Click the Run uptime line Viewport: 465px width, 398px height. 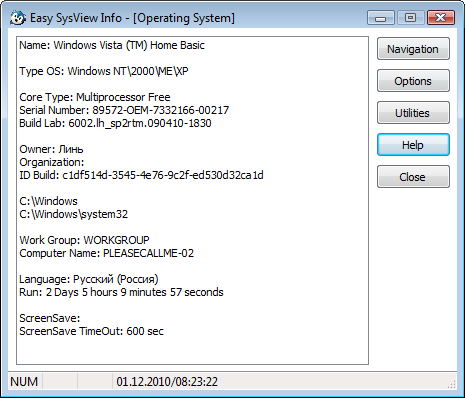[x=121, y=292]
